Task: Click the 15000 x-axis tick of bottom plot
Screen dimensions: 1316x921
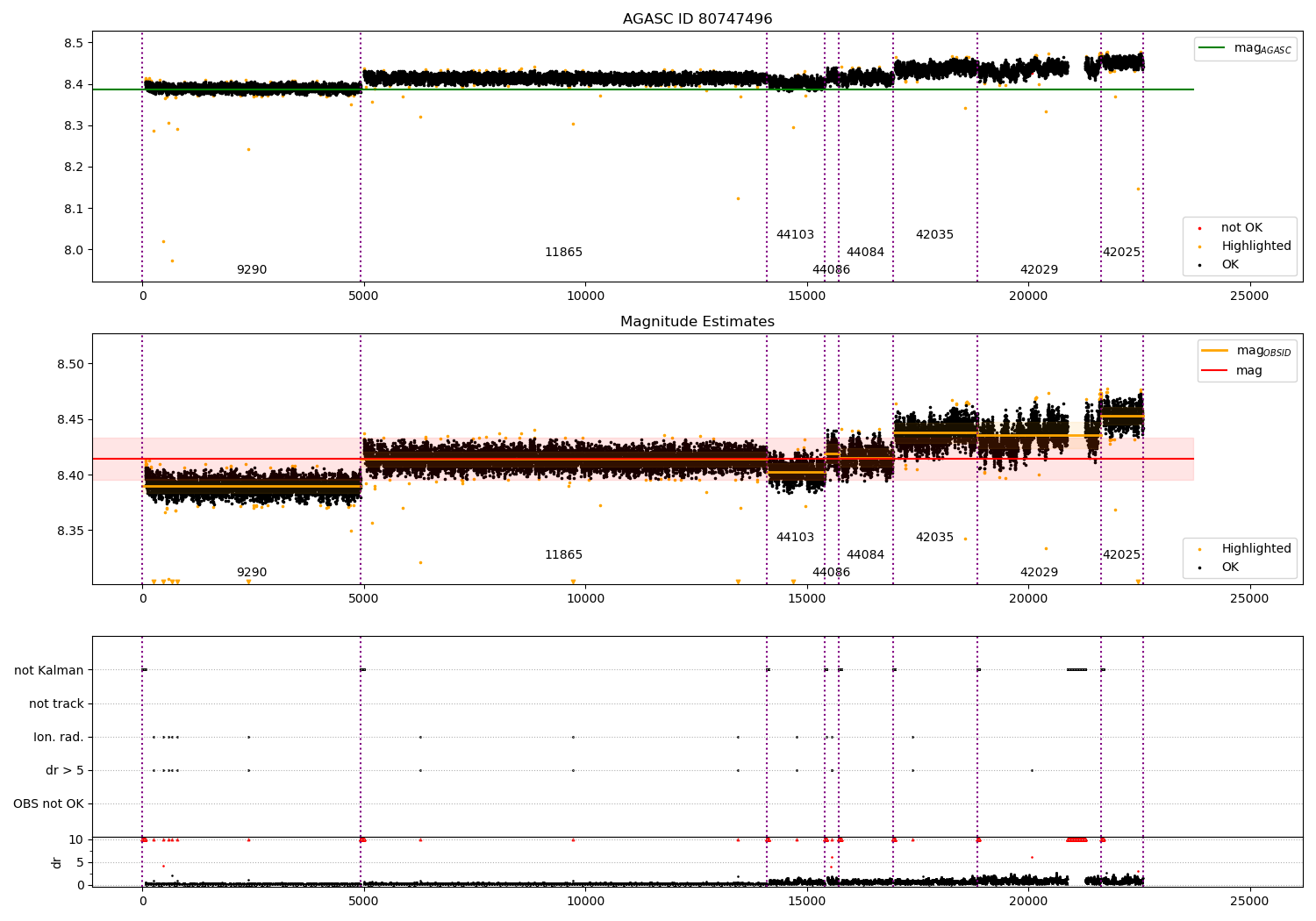Action: (806, 901)
